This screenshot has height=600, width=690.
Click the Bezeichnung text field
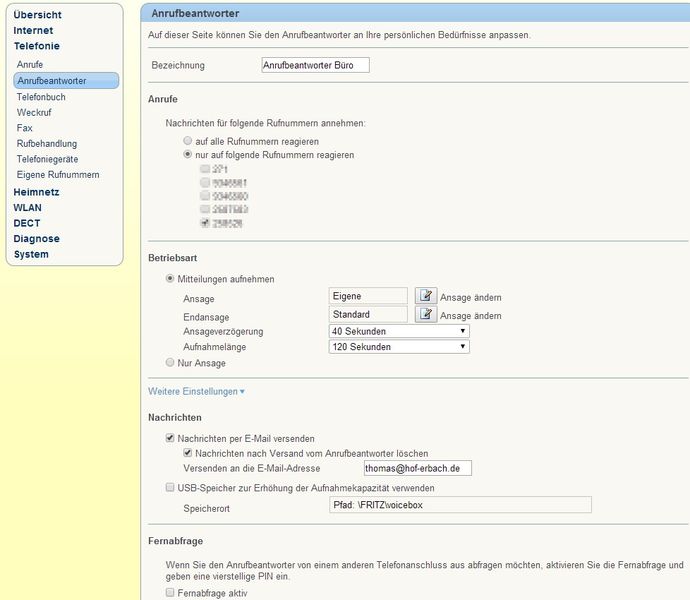pos(315,65)
